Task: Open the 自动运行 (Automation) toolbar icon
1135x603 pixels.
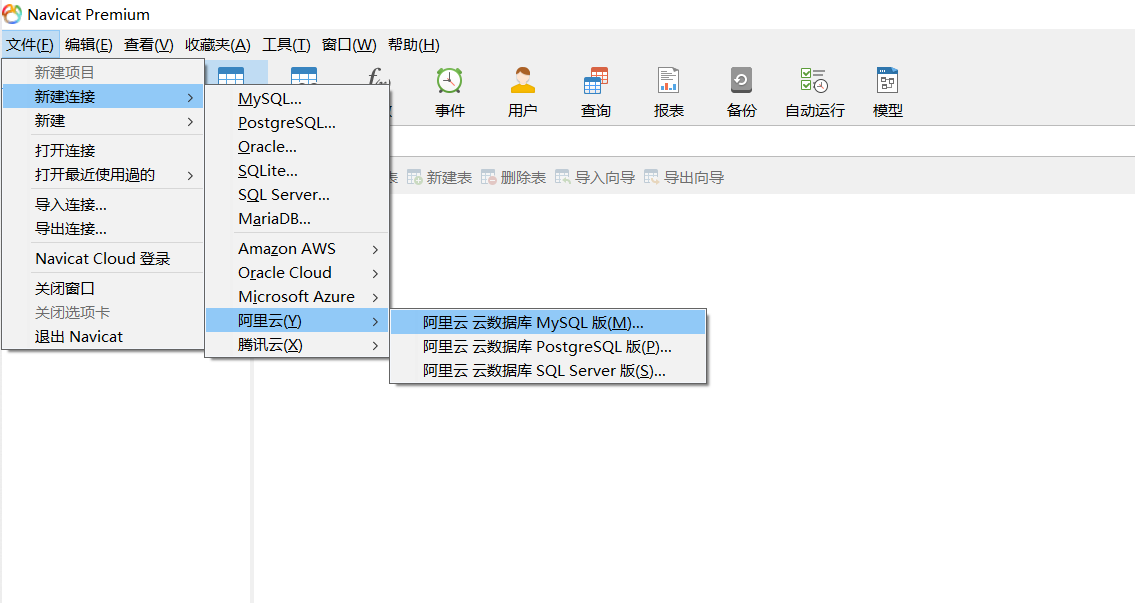Action: point(814,80)
